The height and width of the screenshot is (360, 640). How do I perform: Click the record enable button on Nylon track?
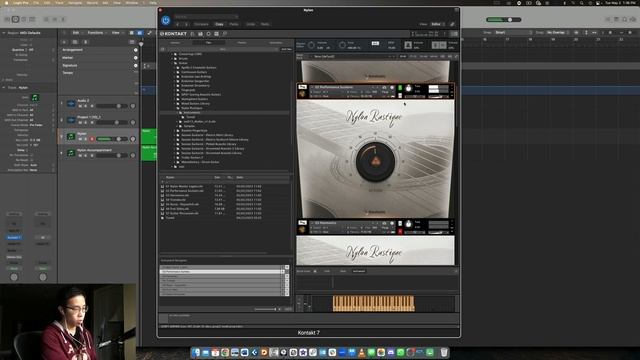tap(92, 139)
